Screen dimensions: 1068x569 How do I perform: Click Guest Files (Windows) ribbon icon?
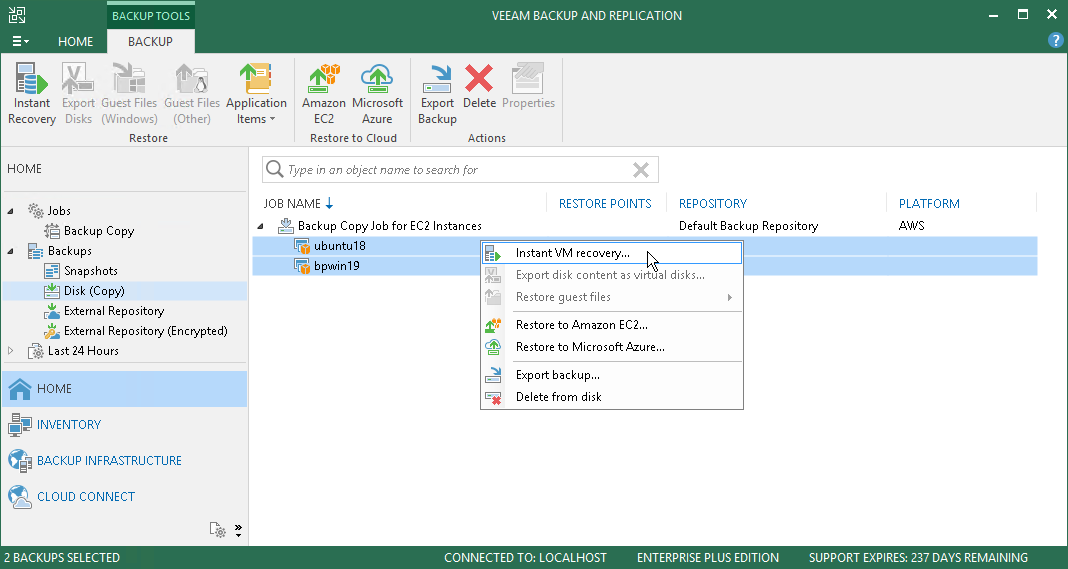129,93
